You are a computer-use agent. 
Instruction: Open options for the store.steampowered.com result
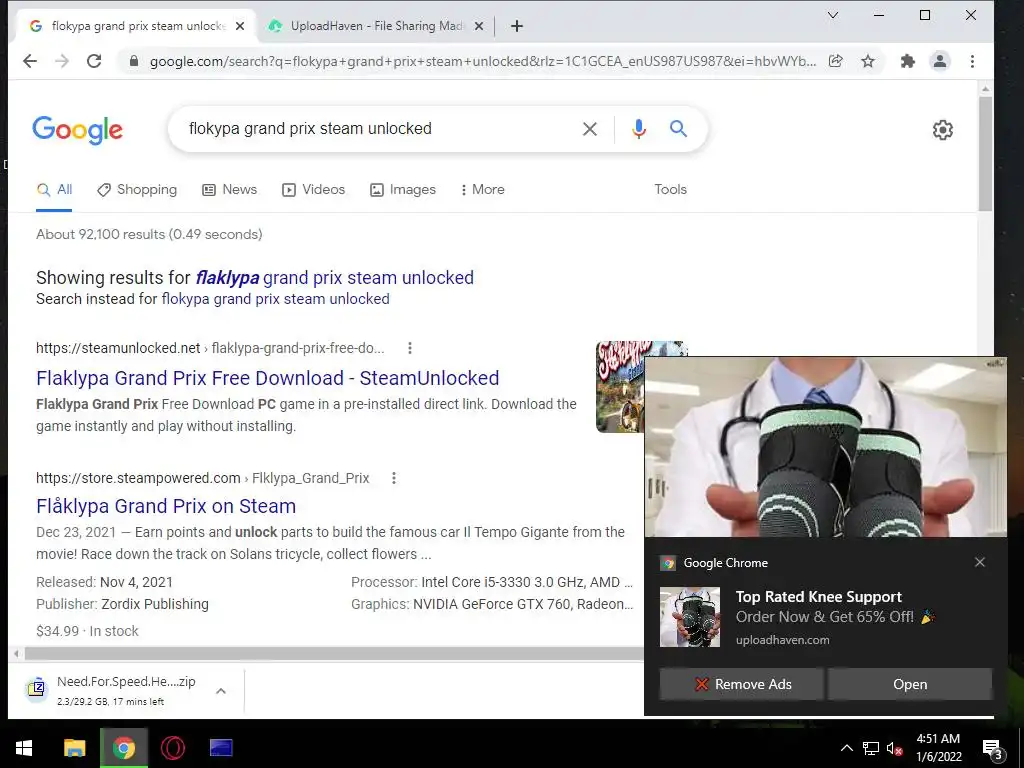394,478
